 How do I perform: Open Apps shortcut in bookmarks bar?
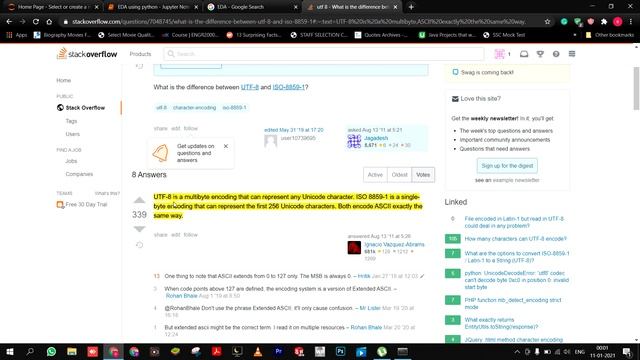(x=17, y=35)
